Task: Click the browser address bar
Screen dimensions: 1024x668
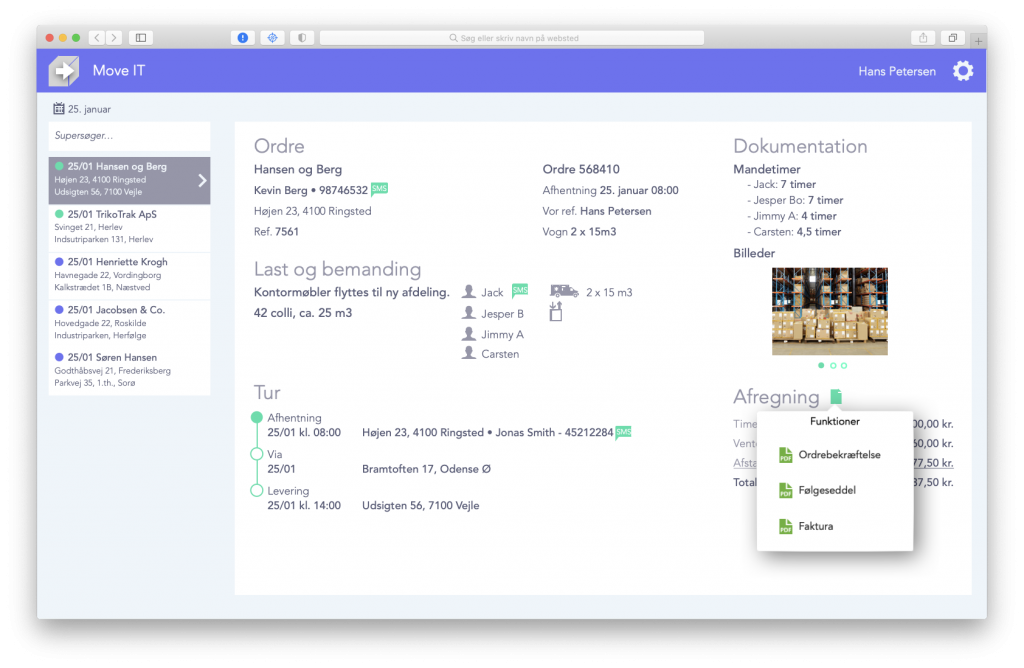Action: [x=512, y=38]
